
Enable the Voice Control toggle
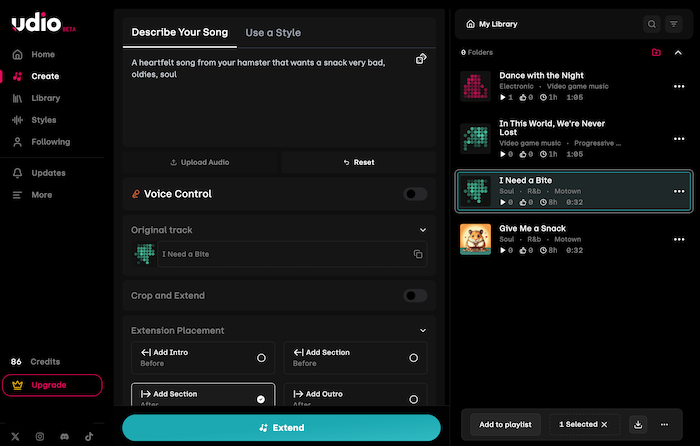click(415, 194)
